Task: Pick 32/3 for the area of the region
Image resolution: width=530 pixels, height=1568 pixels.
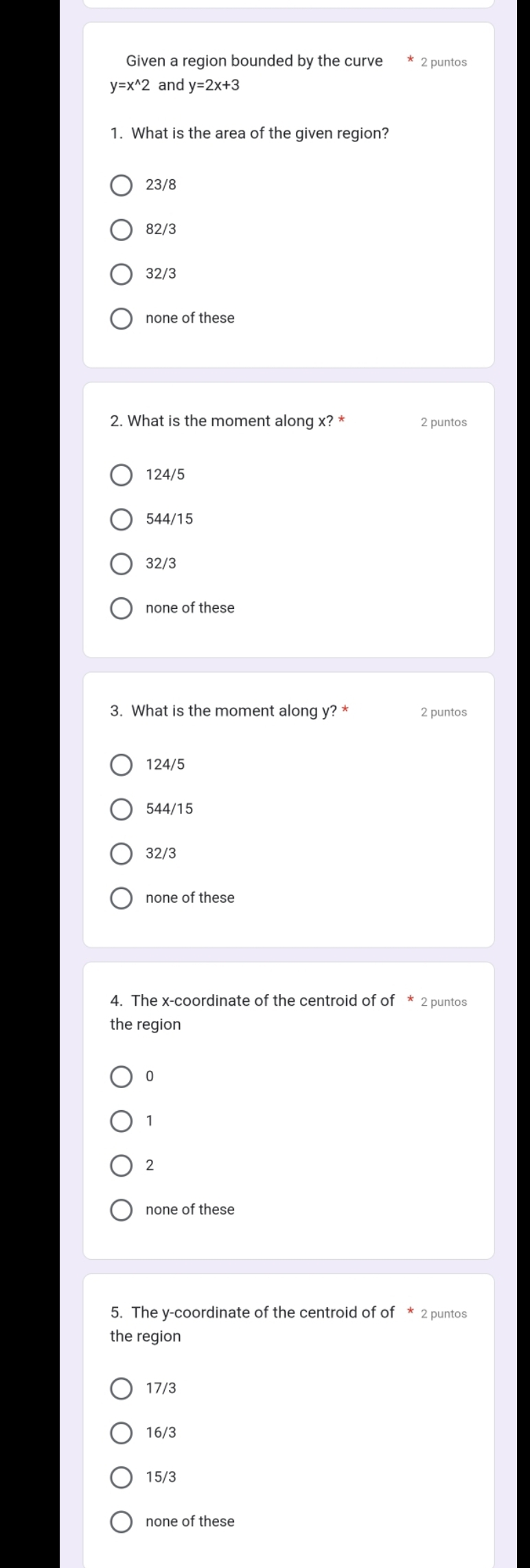Action: click(122, 275)
